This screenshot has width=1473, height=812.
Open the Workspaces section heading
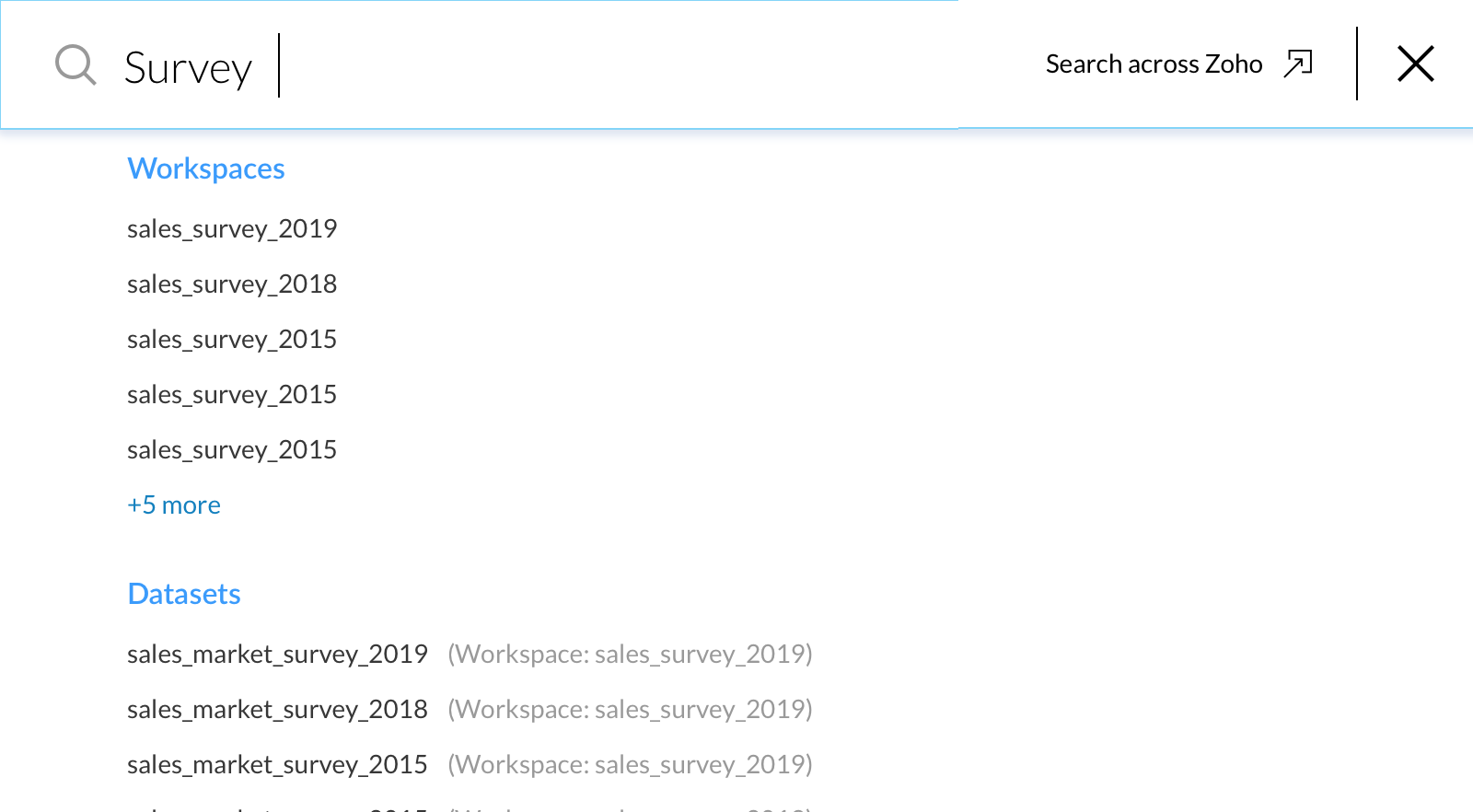[x=206, y=168]
